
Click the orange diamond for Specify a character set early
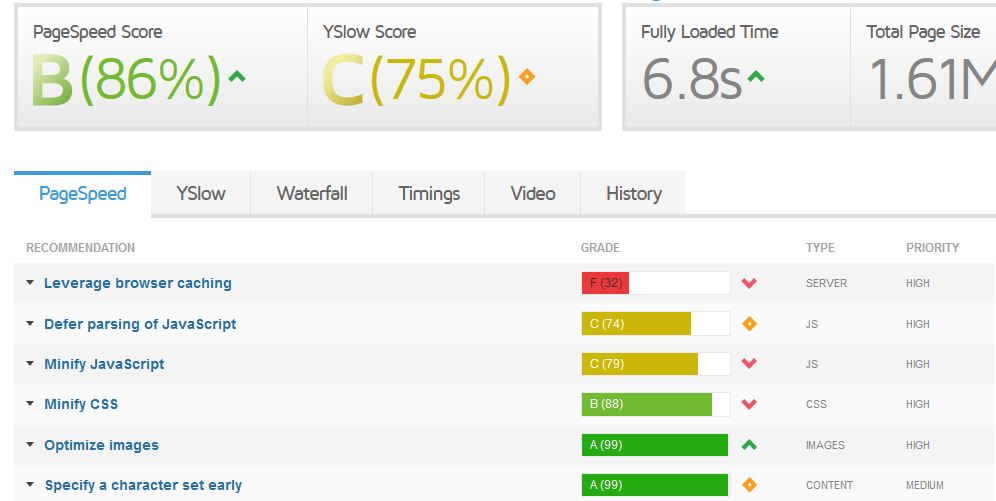749,485
